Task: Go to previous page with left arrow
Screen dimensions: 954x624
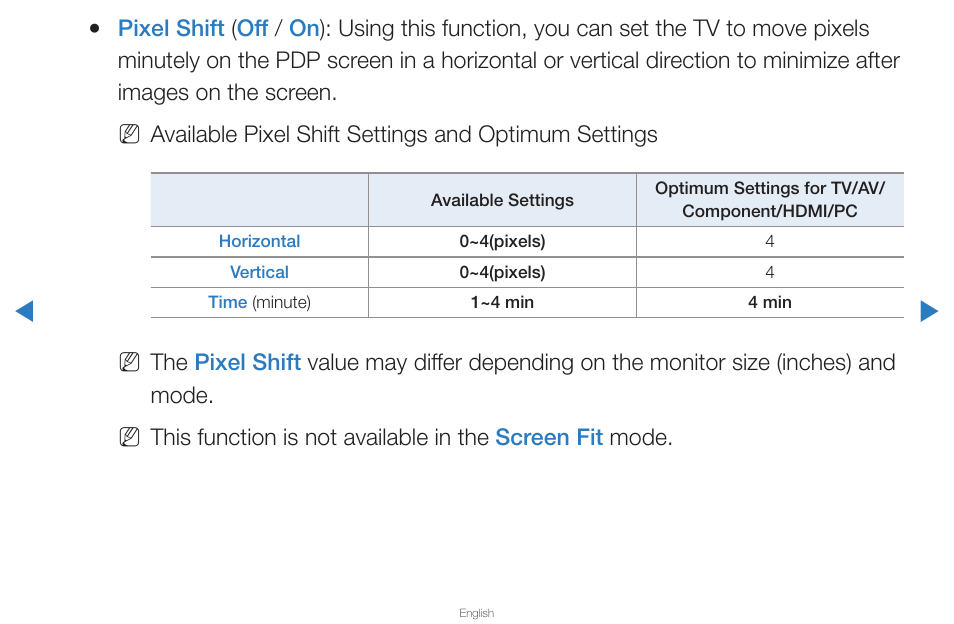Action: pos(24,311)
